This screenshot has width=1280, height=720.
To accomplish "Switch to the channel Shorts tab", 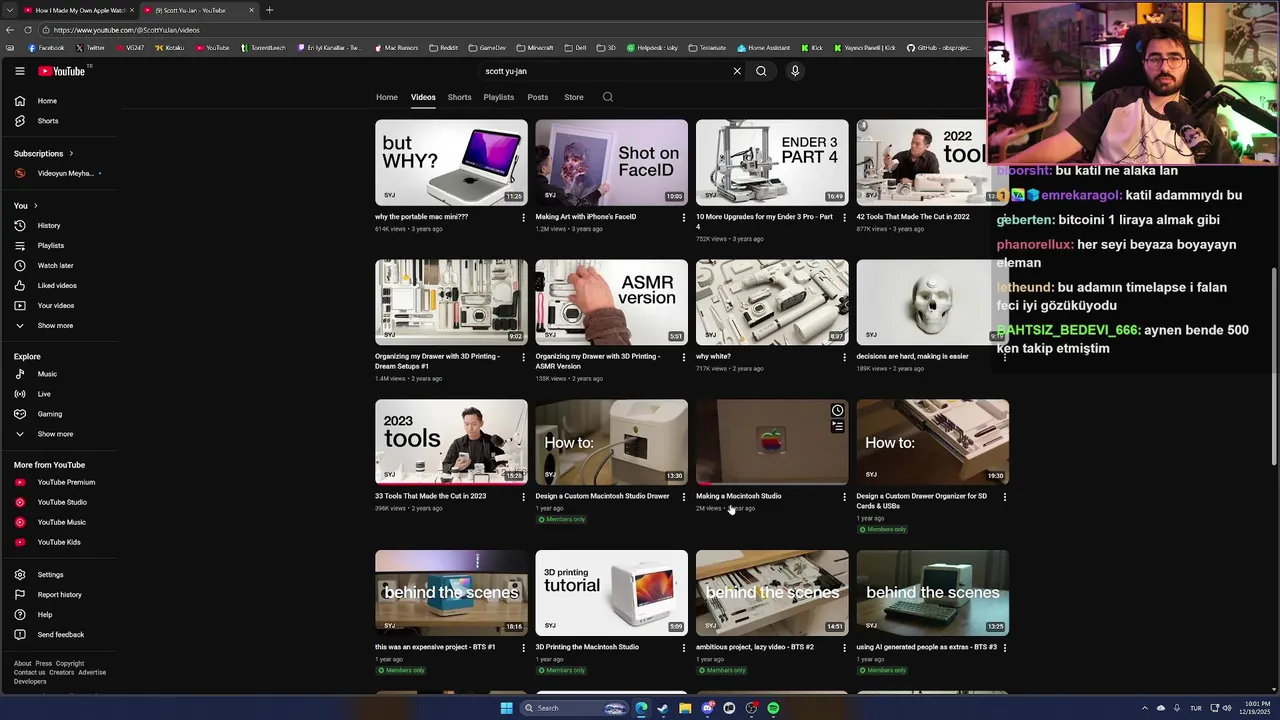I will [460, 97].
